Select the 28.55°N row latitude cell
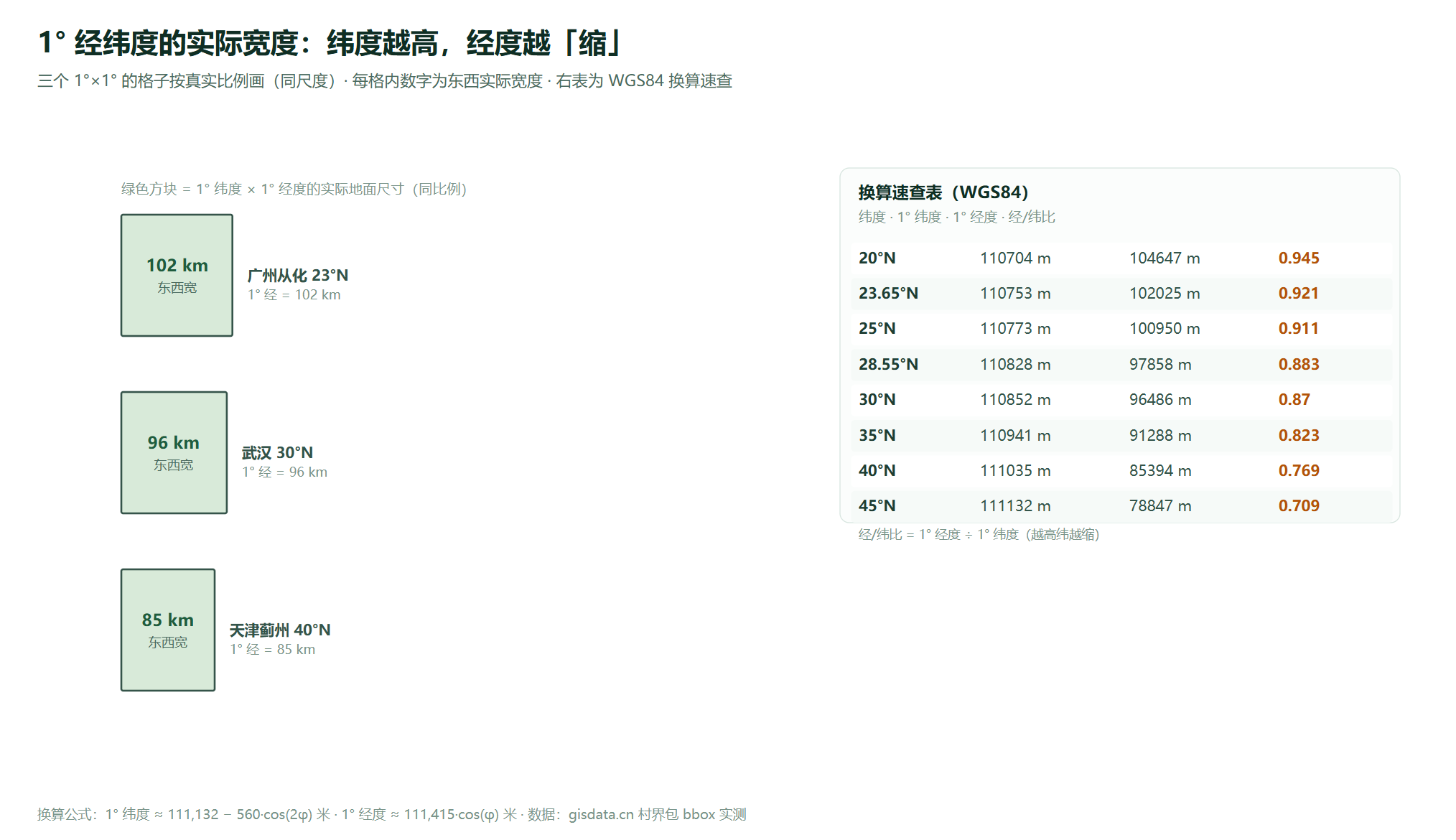This screenshot has height=840, width=1456. [888, 365]
